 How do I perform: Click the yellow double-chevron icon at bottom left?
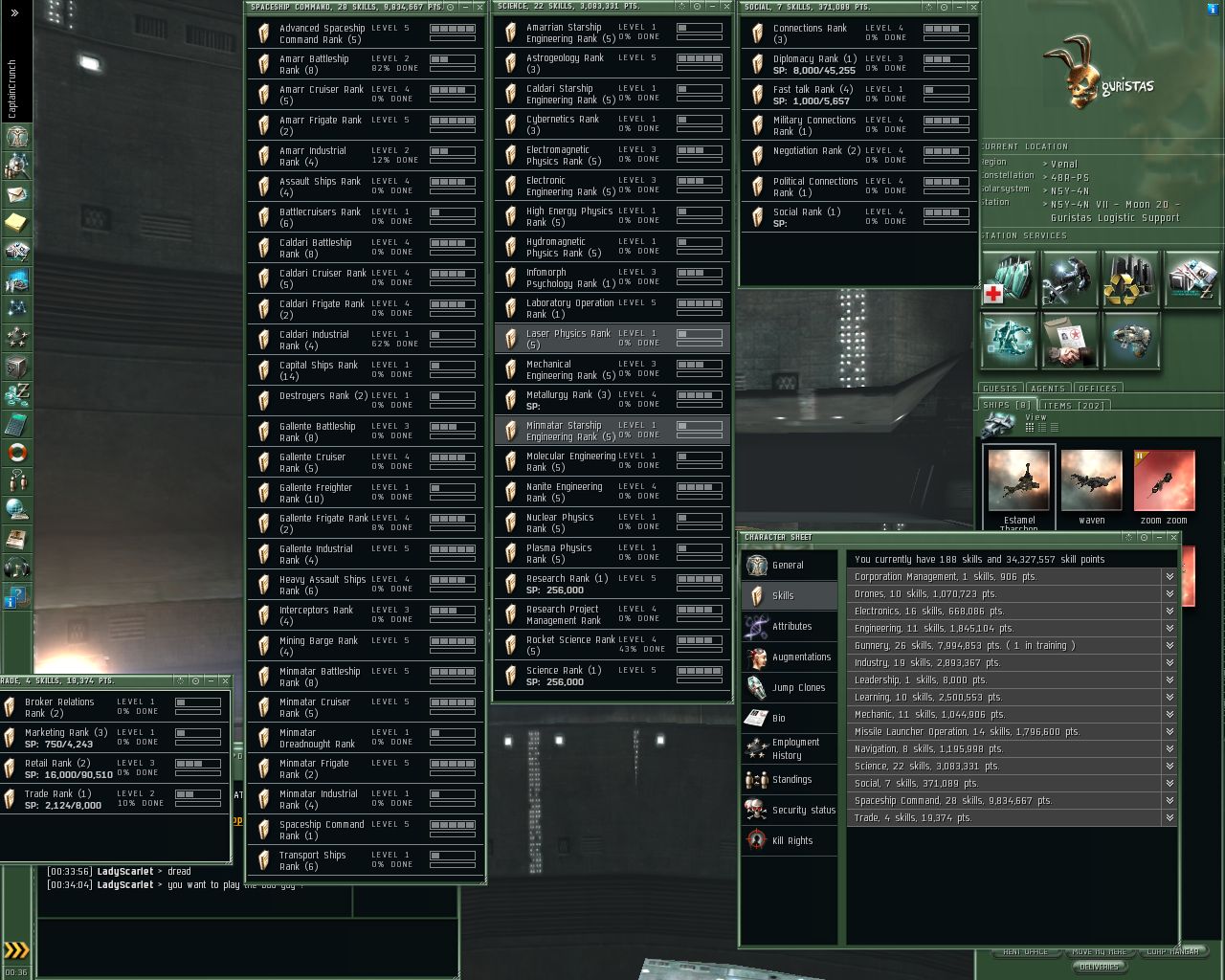click(17, 949)
